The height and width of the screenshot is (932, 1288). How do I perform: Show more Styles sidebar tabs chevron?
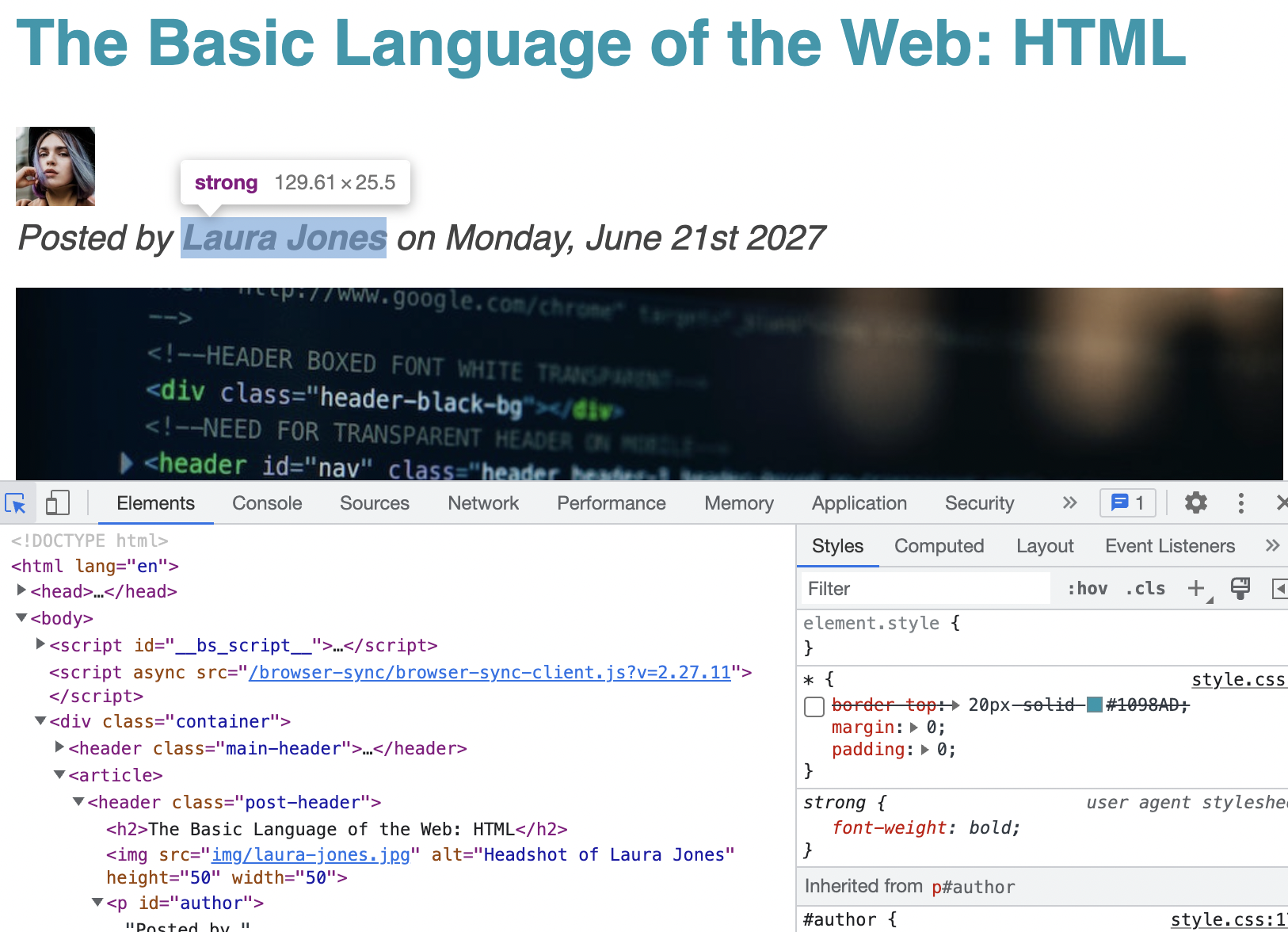(x=1272, y=545)
